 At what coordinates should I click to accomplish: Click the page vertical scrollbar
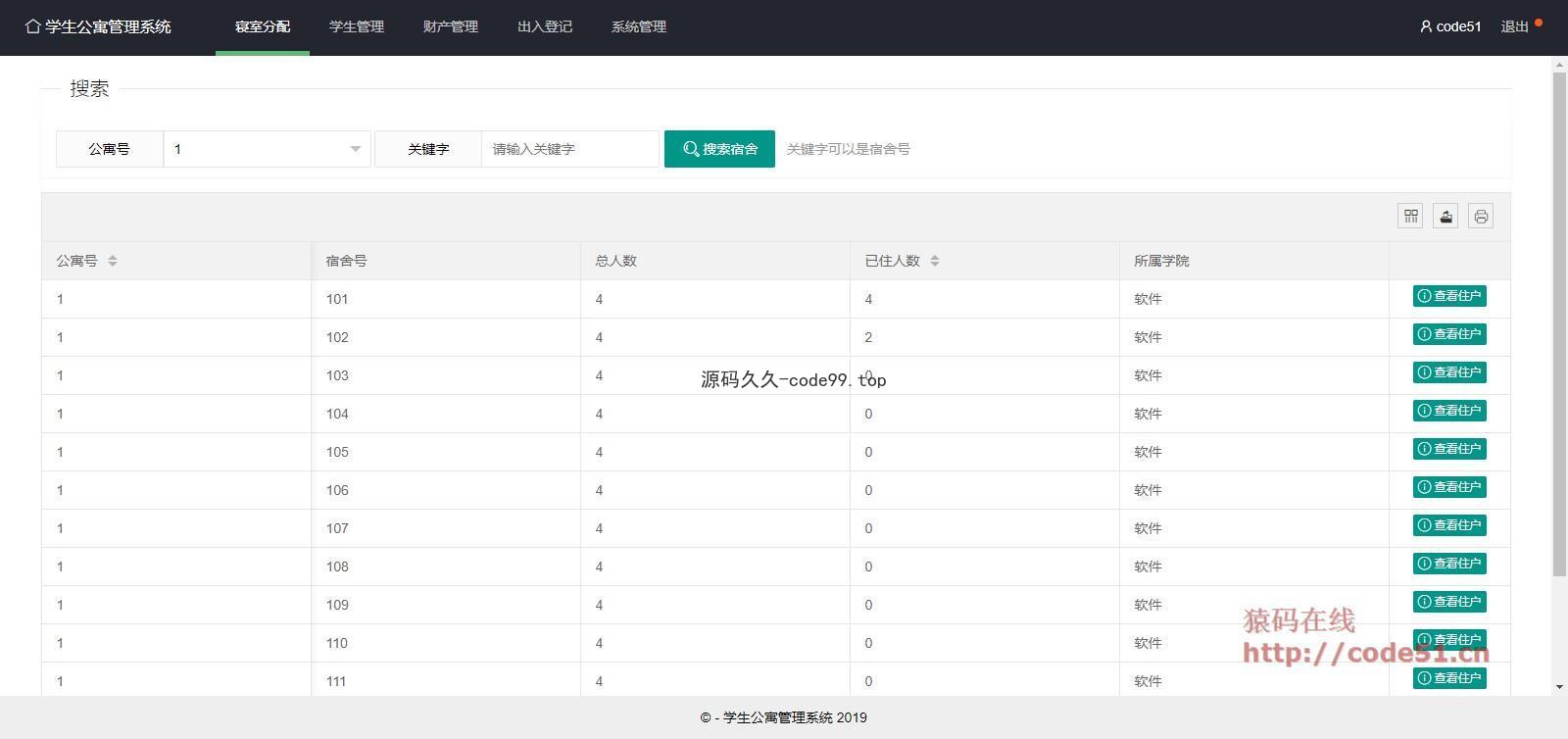pyautogui.click(x=1559, y=323)
